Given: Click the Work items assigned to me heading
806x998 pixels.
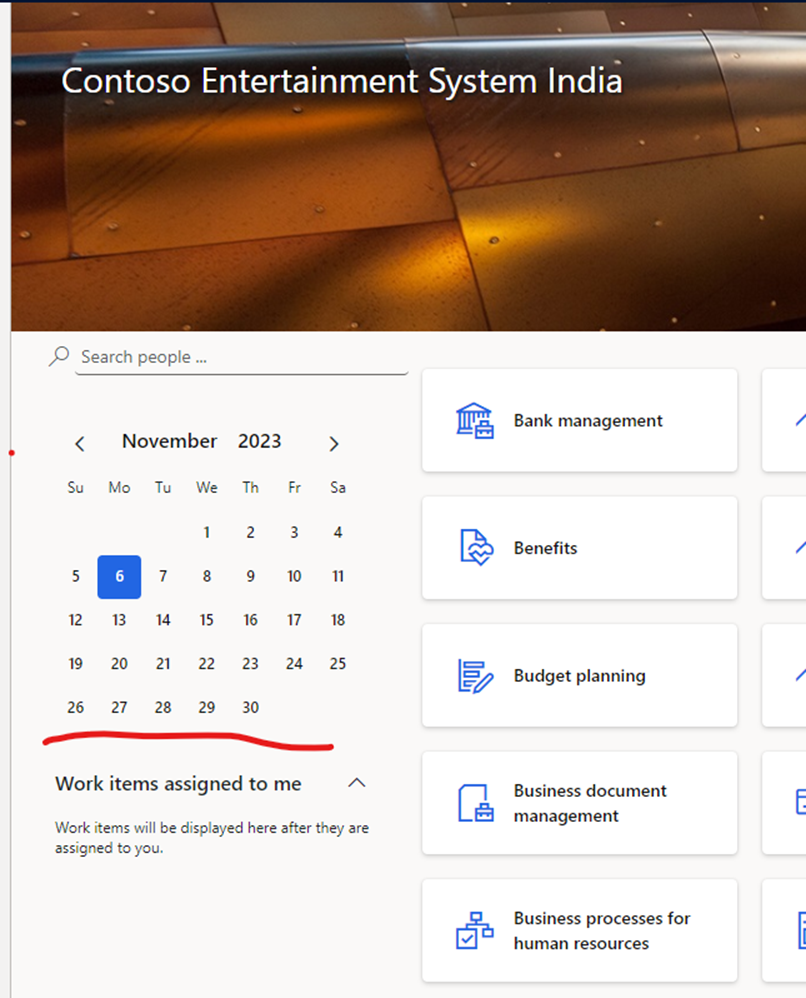Looking at the screenshot, I should point(178,784).
